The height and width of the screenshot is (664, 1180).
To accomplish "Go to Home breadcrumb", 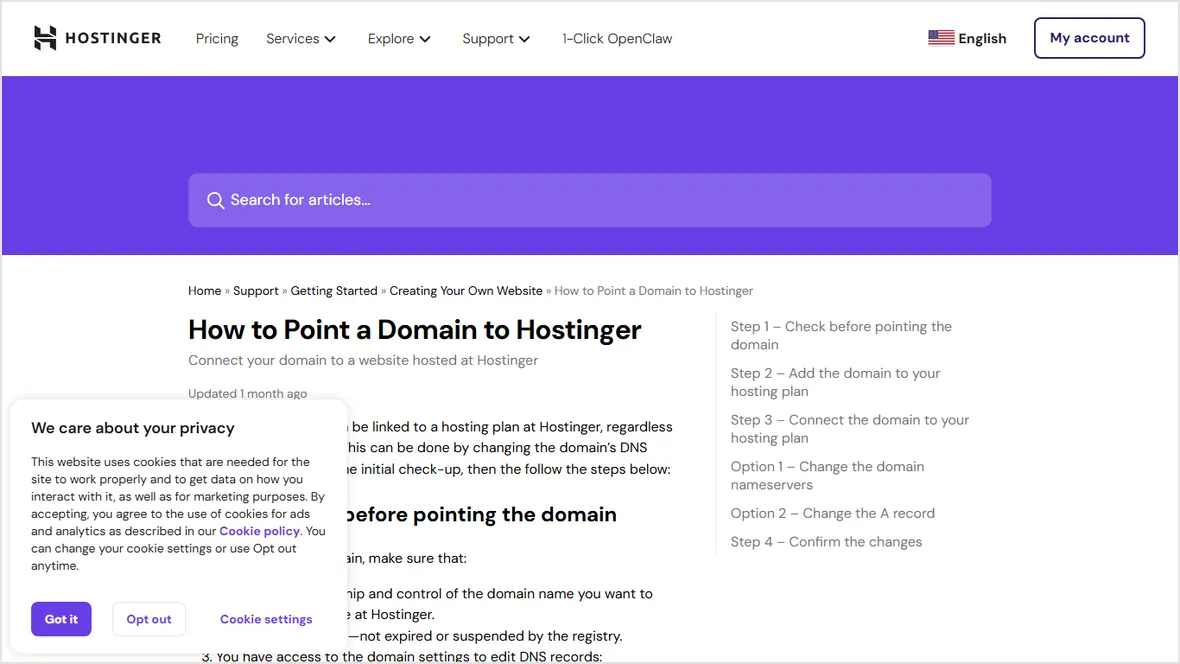I will 204,291.
